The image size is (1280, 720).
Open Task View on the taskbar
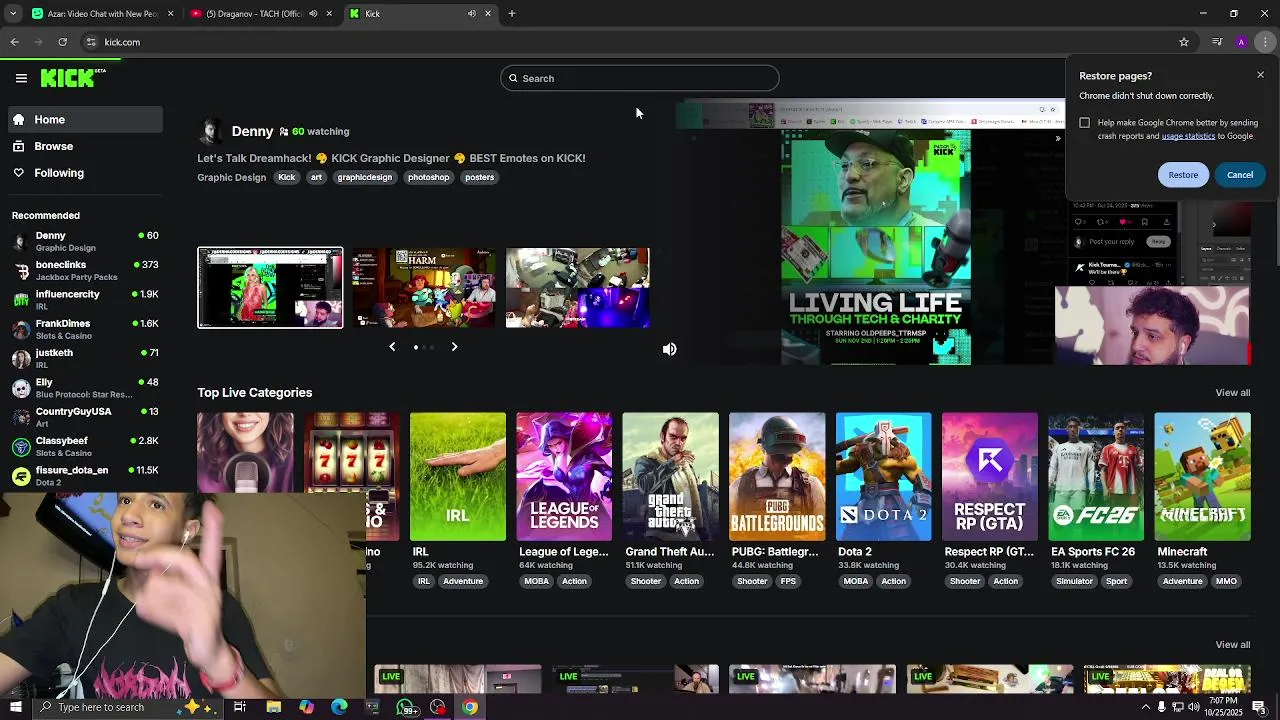point(240,707)
